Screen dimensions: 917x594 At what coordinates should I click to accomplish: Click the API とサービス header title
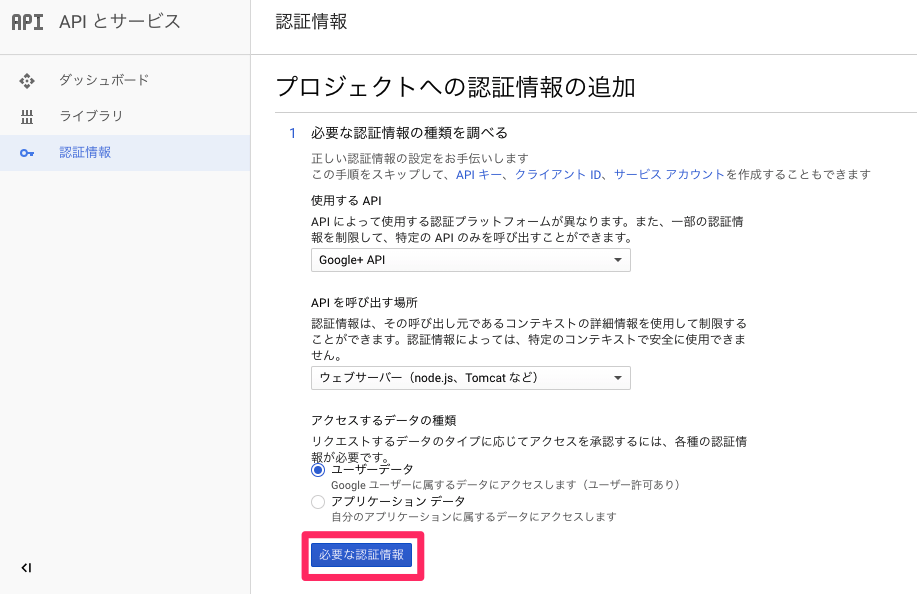click(x=120, y=22)
